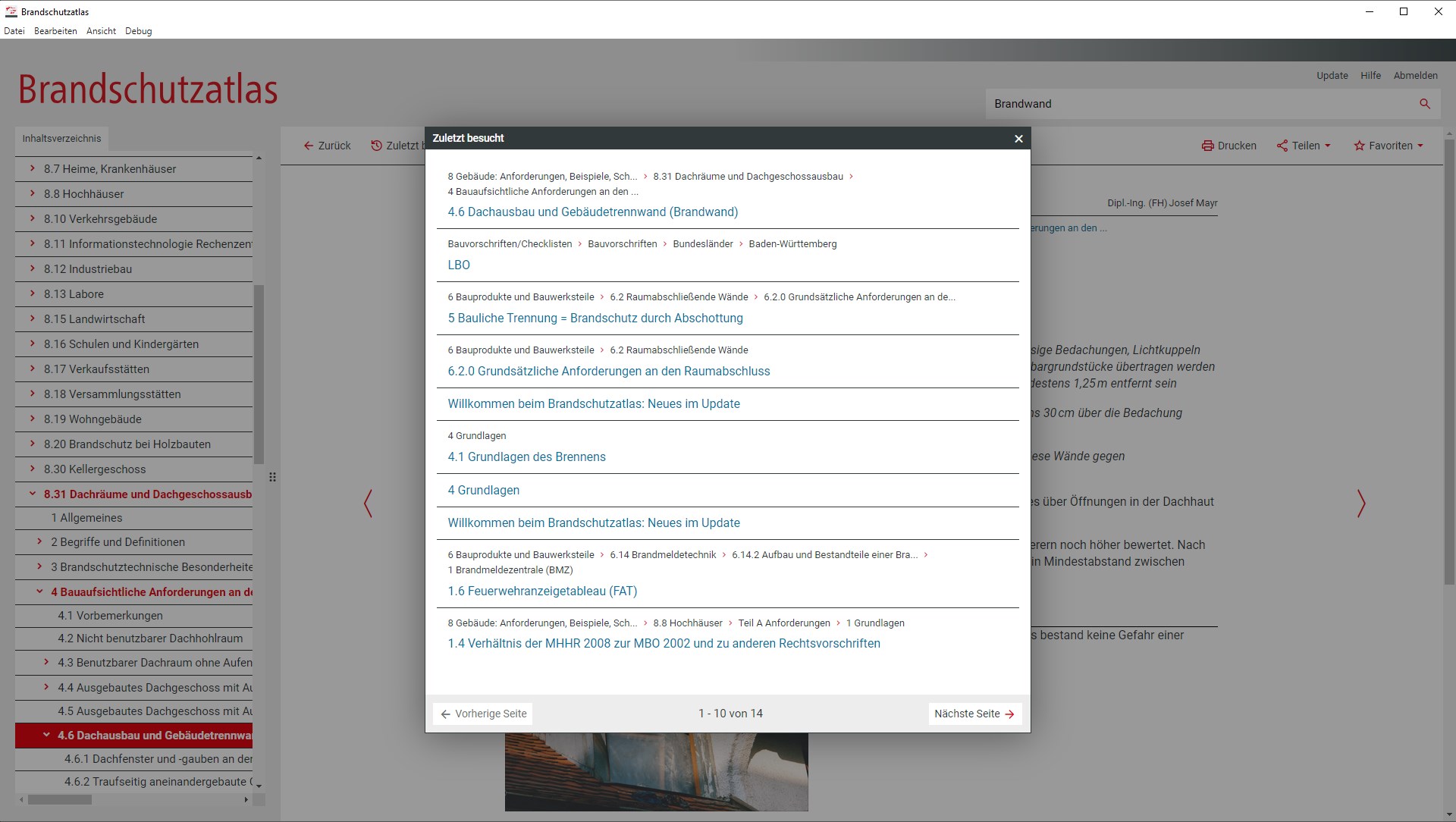The width and height of the screenshot is (1456, 822).
Task: Click the Drucken printer icon
Action: (x=1207, y=146)
